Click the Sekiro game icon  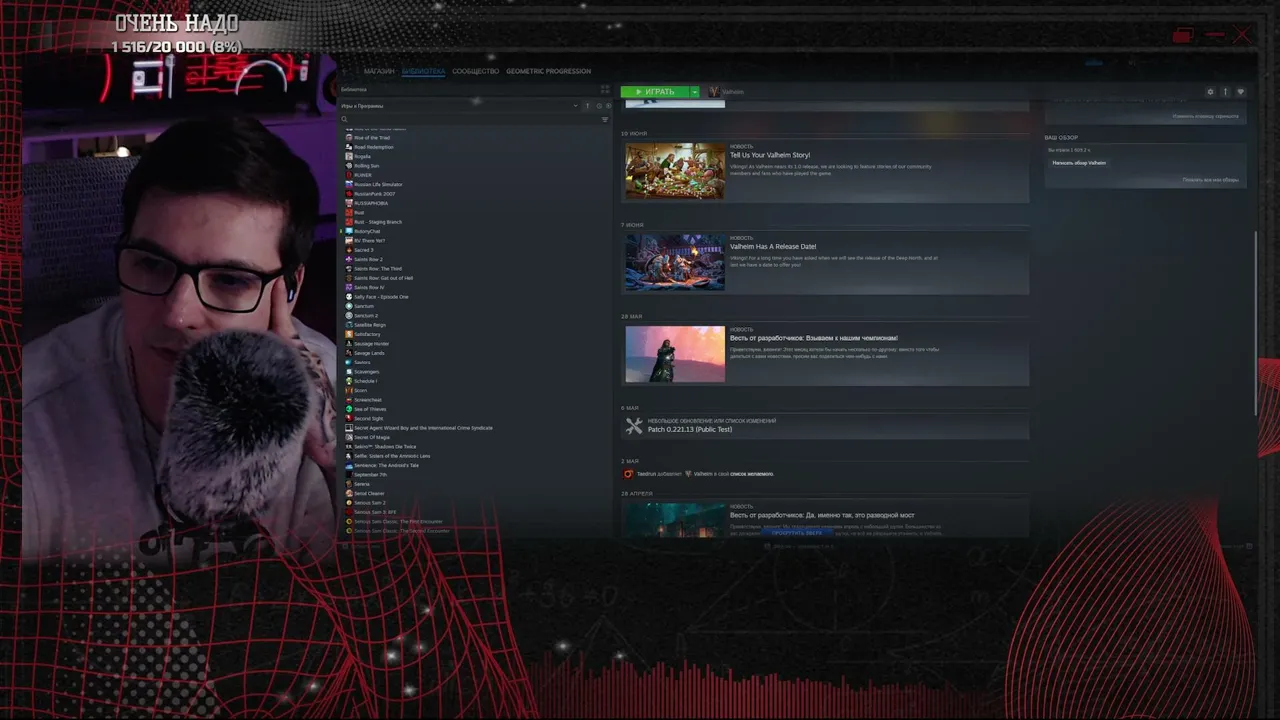pyautogui.click(x=349, y=446)
